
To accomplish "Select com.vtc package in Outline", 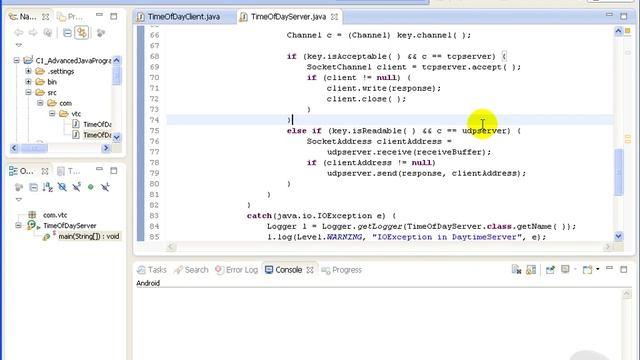I will pos(55,215).
